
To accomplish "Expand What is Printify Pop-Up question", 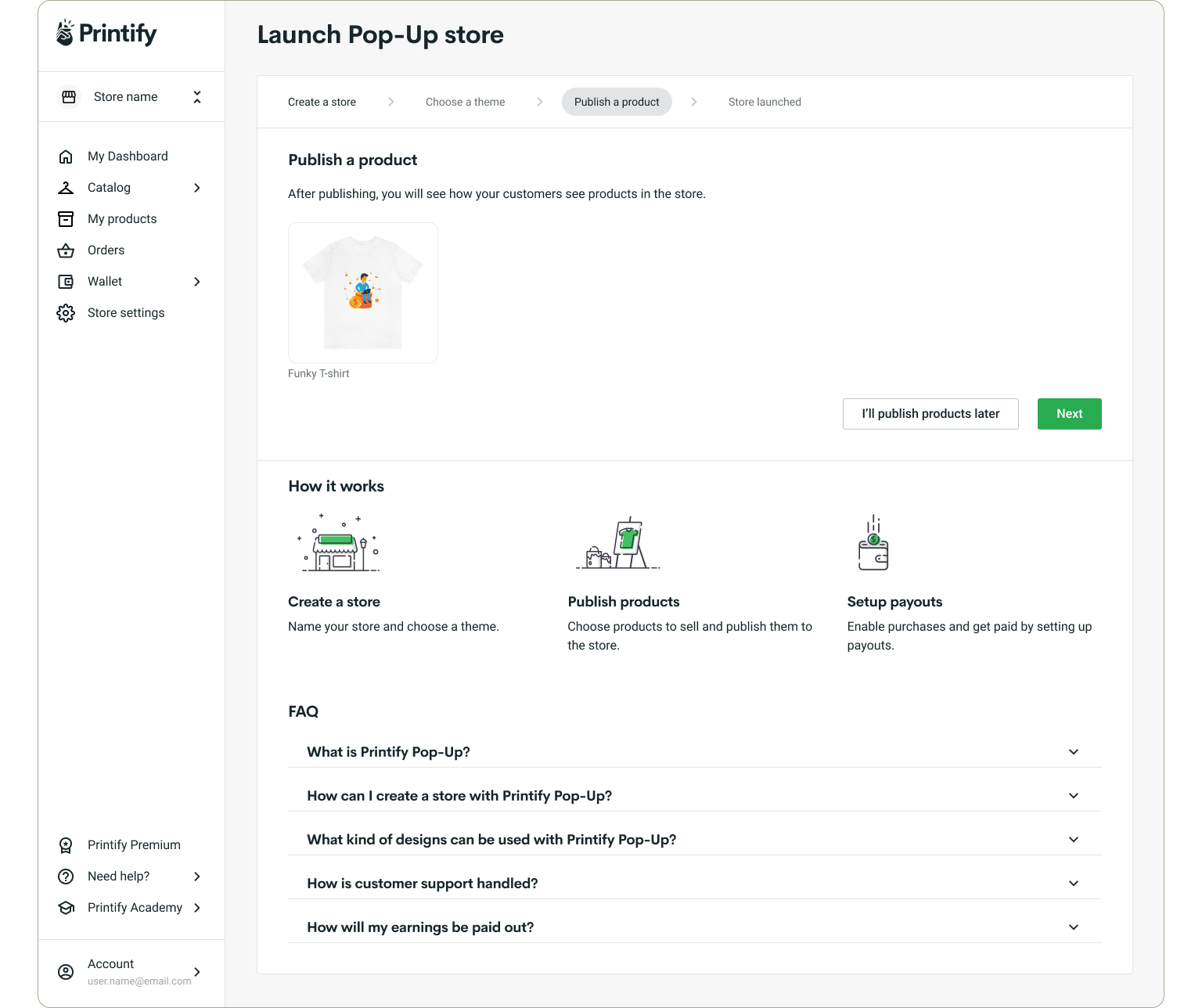I will [695, 752].
